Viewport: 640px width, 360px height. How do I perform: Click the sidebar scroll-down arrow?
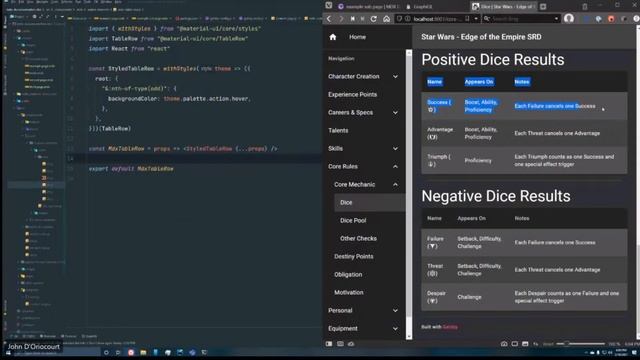409,337
